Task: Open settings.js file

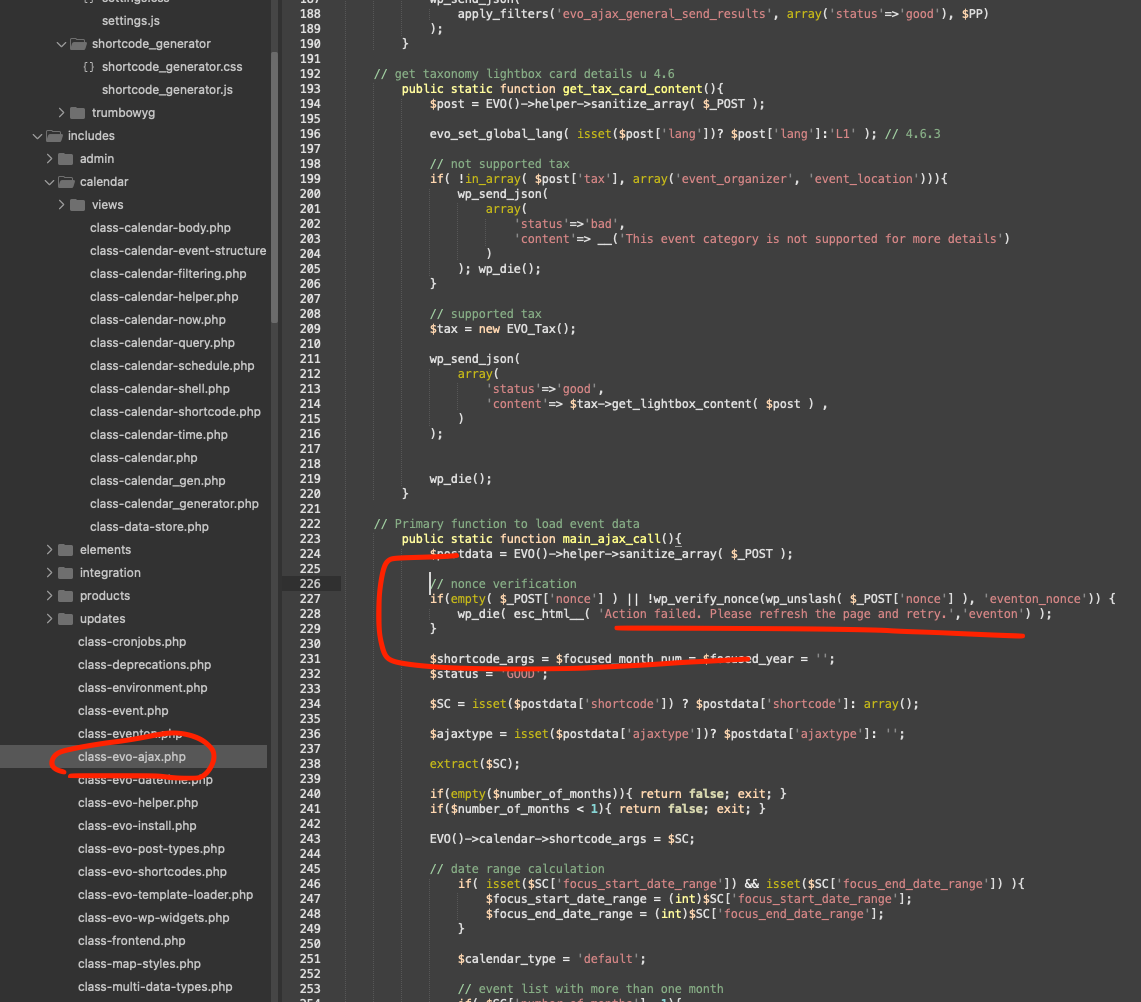Action: click(x=130, y=21)
